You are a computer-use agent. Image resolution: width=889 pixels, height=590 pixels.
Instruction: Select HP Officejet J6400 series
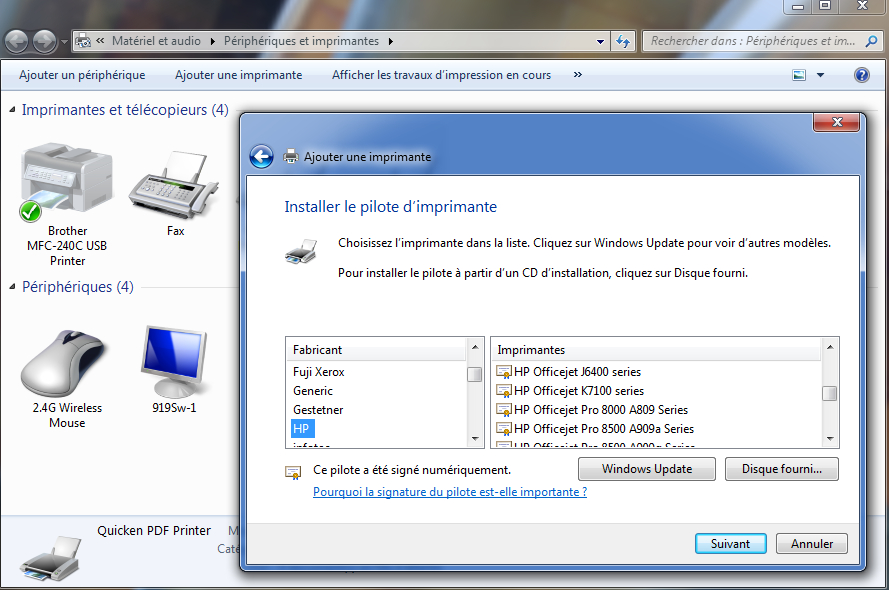click(569, 372)
